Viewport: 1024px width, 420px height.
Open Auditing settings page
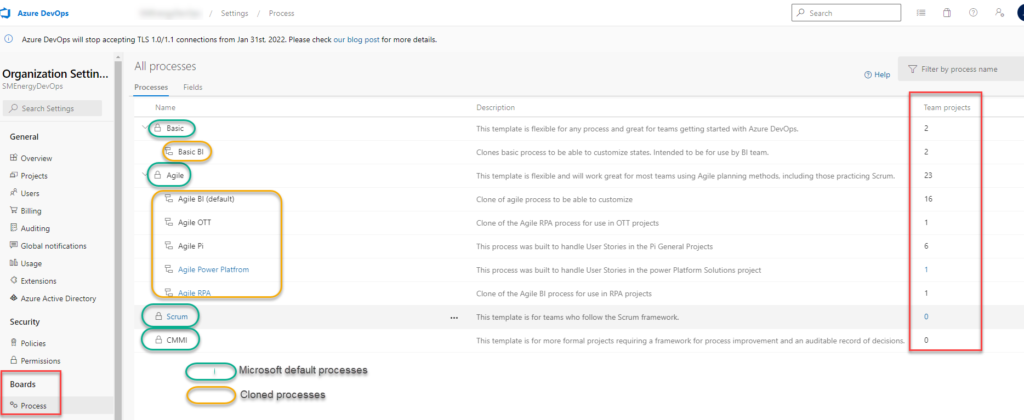35,229
